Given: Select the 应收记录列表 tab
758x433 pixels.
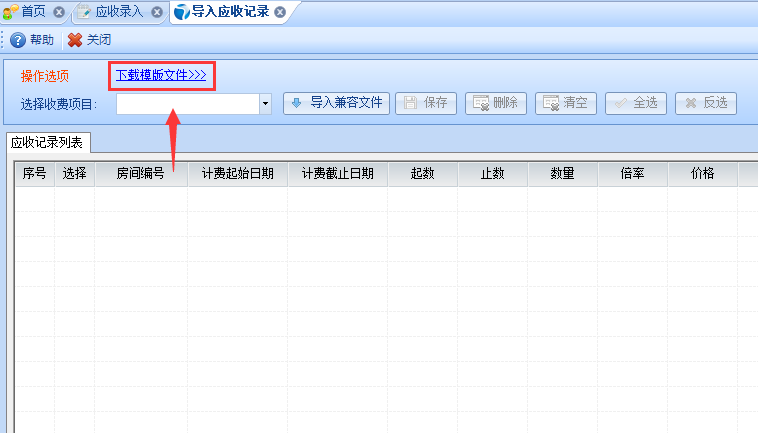Looking at the screenshot, I should pyautogui.click(x=47, y=143).
